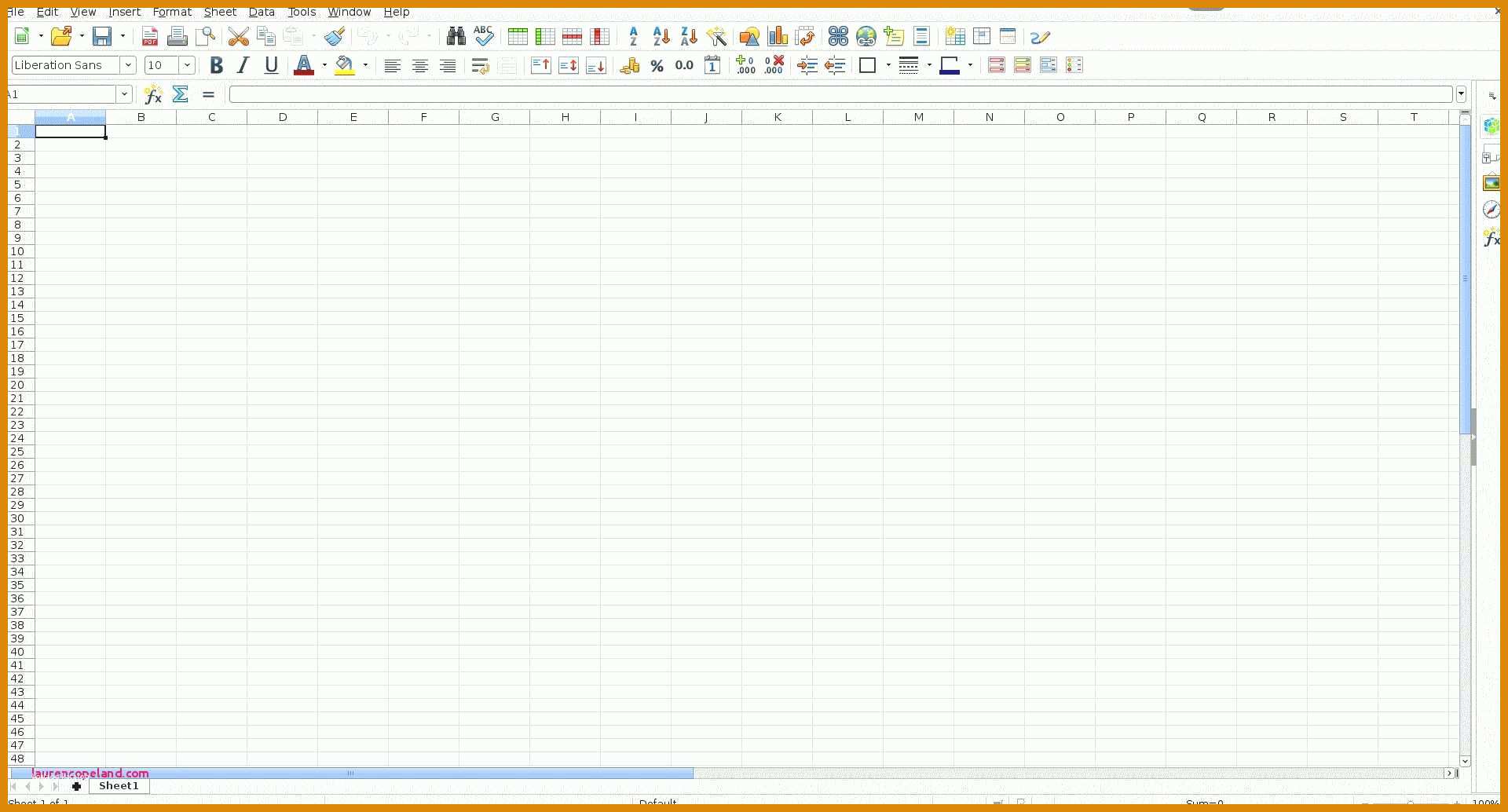The height and width of the screenshot is (812, 1508).
Task: Open Headers and Footers icon
Action: pyautogui.click(x=922, y=36)
